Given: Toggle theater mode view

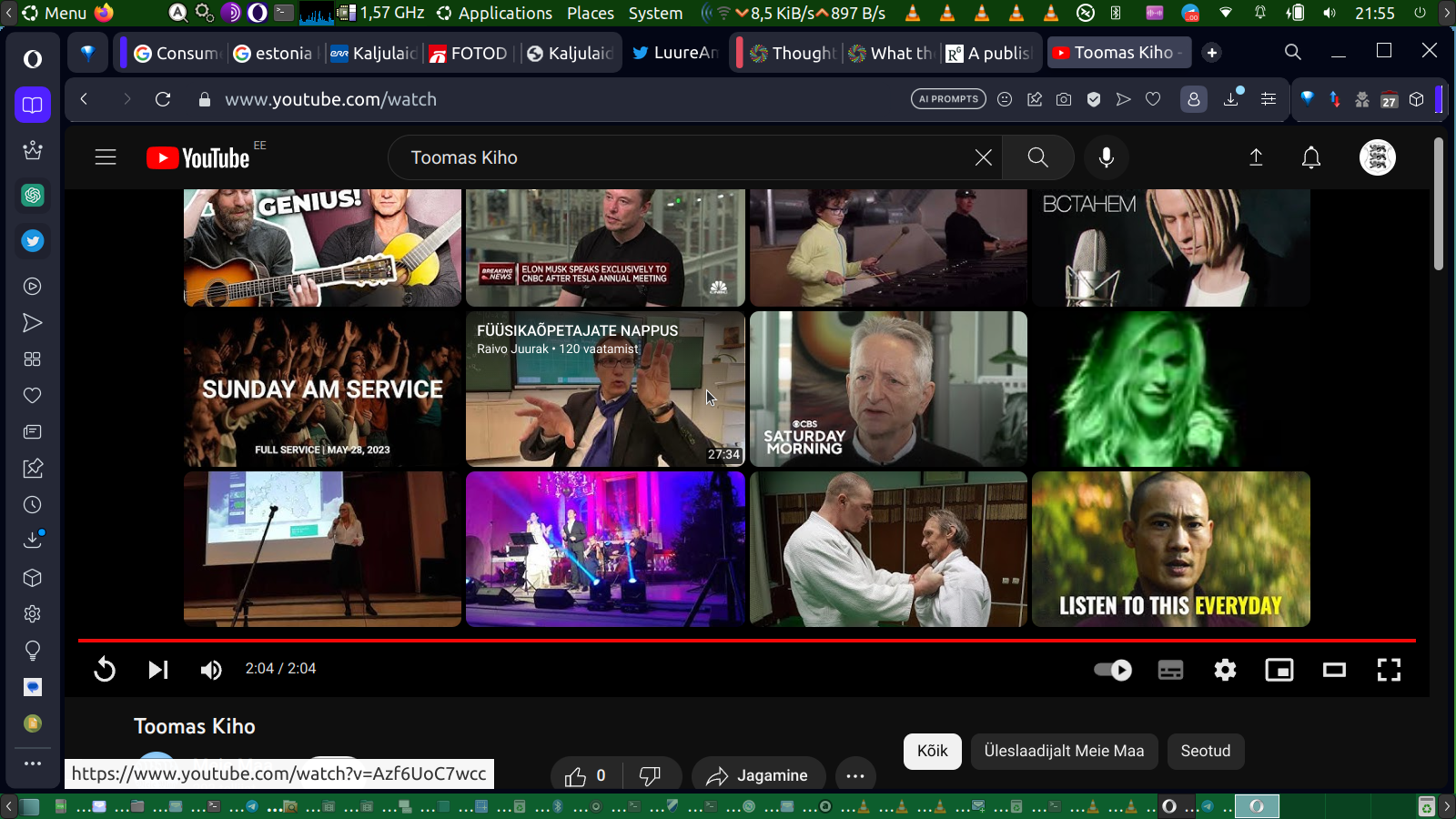Looking at the screenshot, I should coord(1334,670).
